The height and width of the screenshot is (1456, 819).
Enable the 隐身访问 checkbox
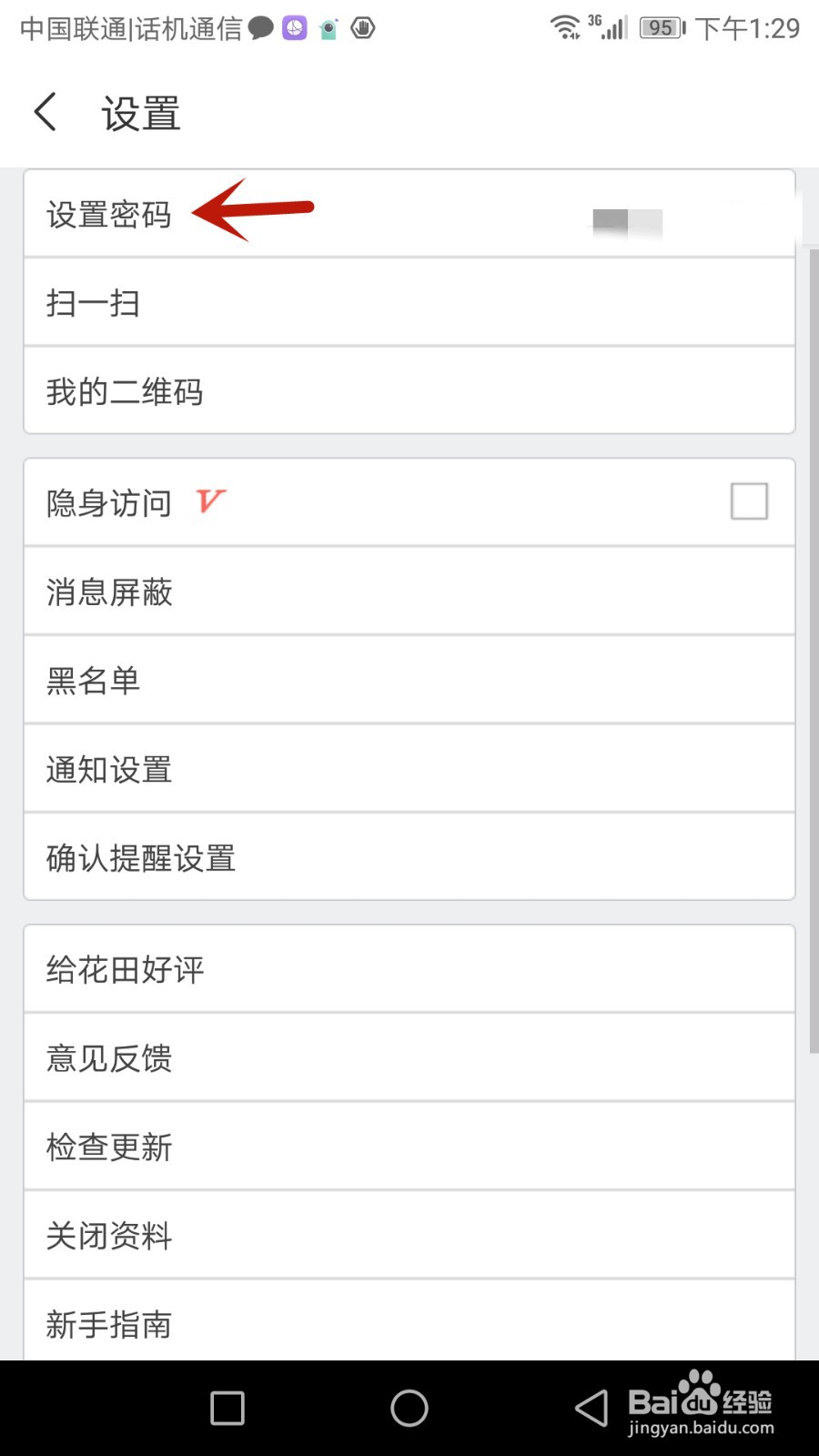click(749, 501)
